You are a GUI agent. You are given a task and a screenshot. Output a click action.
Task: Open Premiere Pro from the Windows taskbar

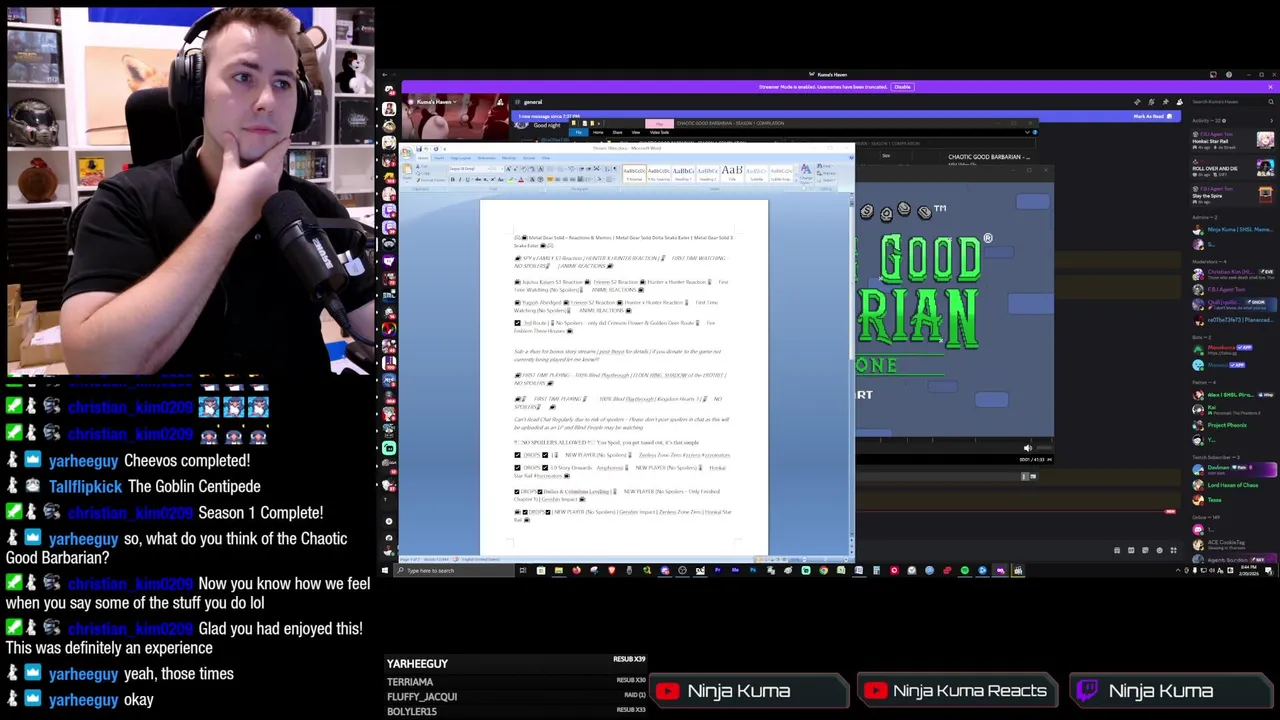[718, 570]
